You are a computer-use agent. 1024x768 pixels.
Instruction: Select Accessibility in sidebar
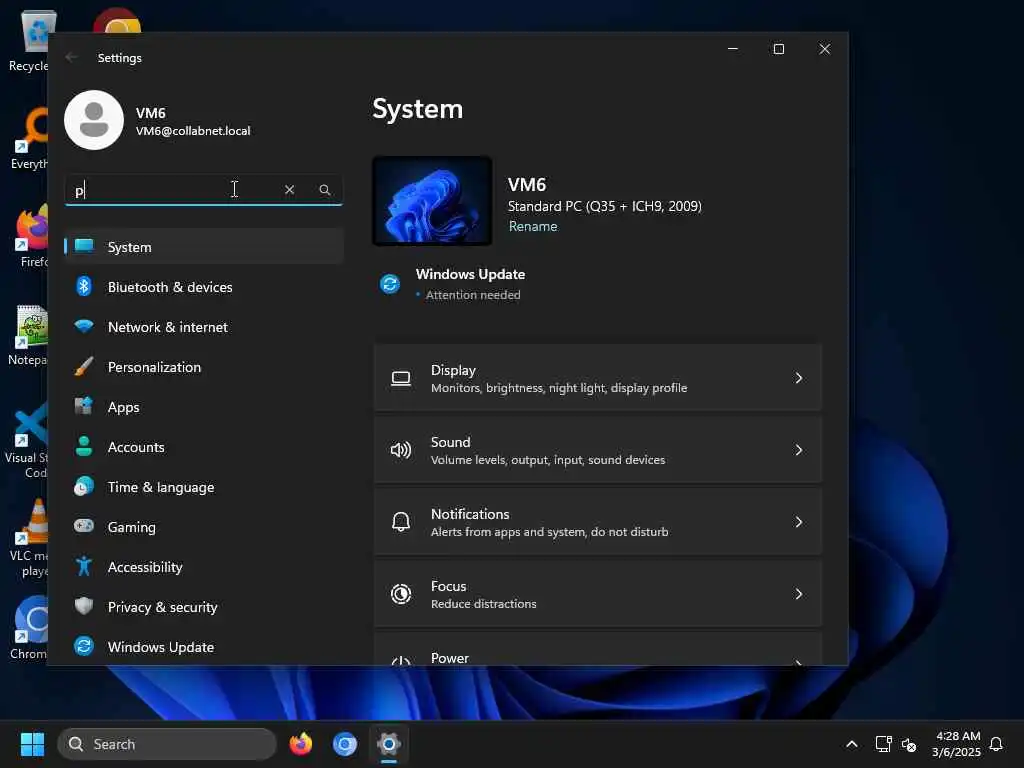pyautogui.click(x=204, y=567)
